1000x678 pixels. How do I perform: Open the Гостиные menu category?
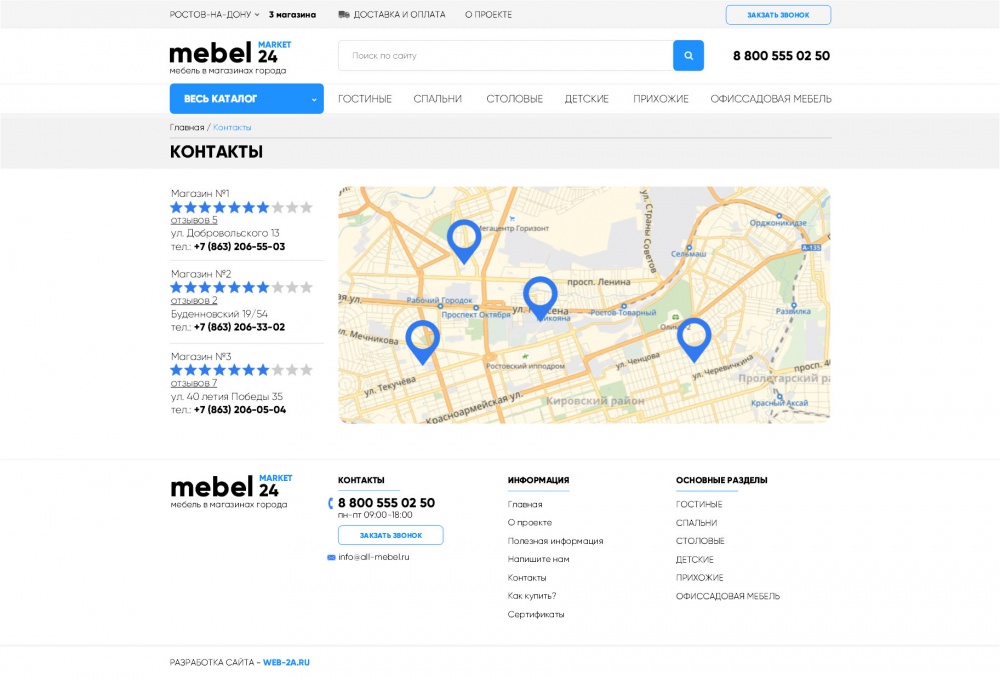coord(365,99)
